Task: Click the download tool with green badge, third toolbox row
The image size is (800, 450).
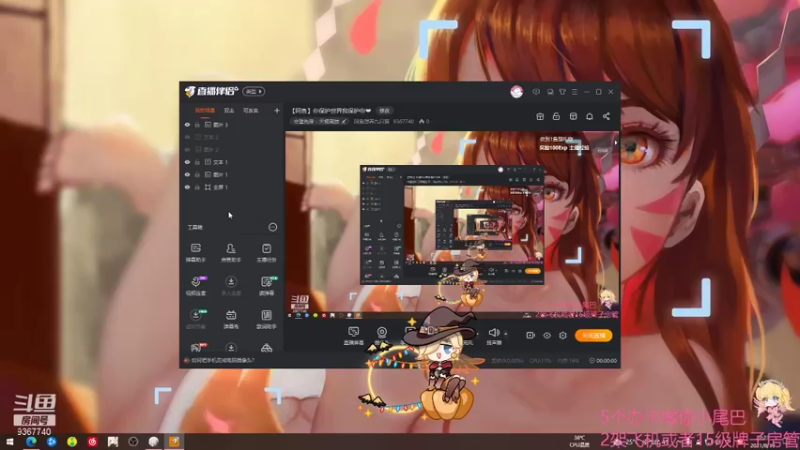Action: (x=196, y=319)
